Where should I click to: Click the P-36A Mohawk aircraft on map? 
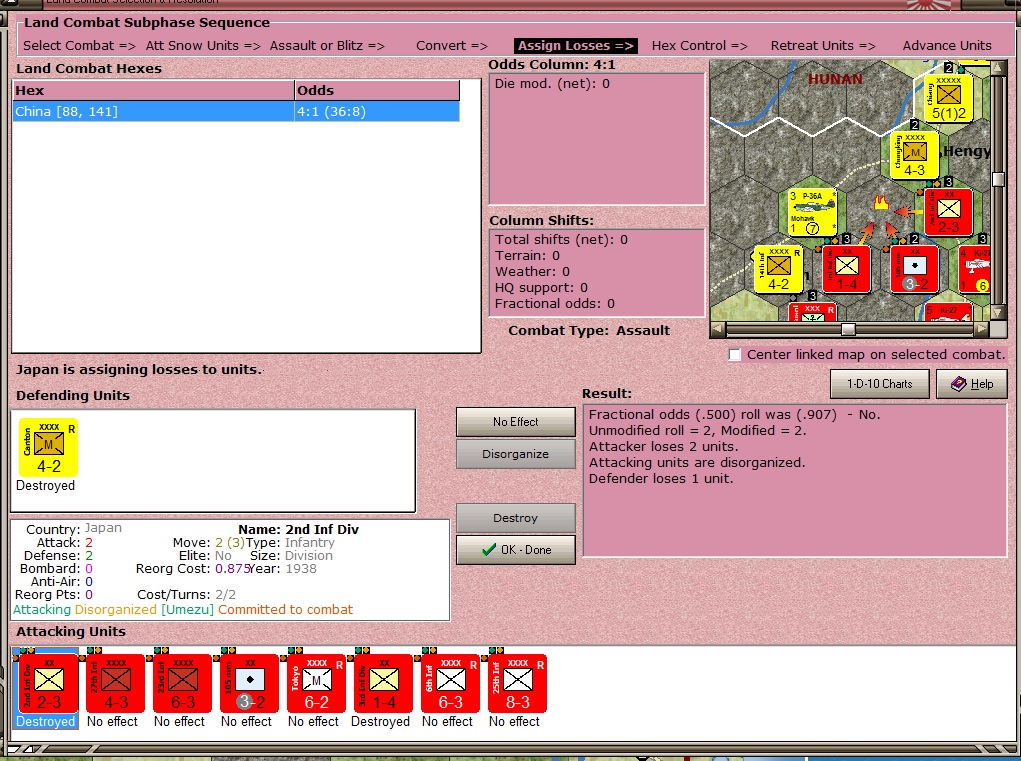click(x=812, y=212)
